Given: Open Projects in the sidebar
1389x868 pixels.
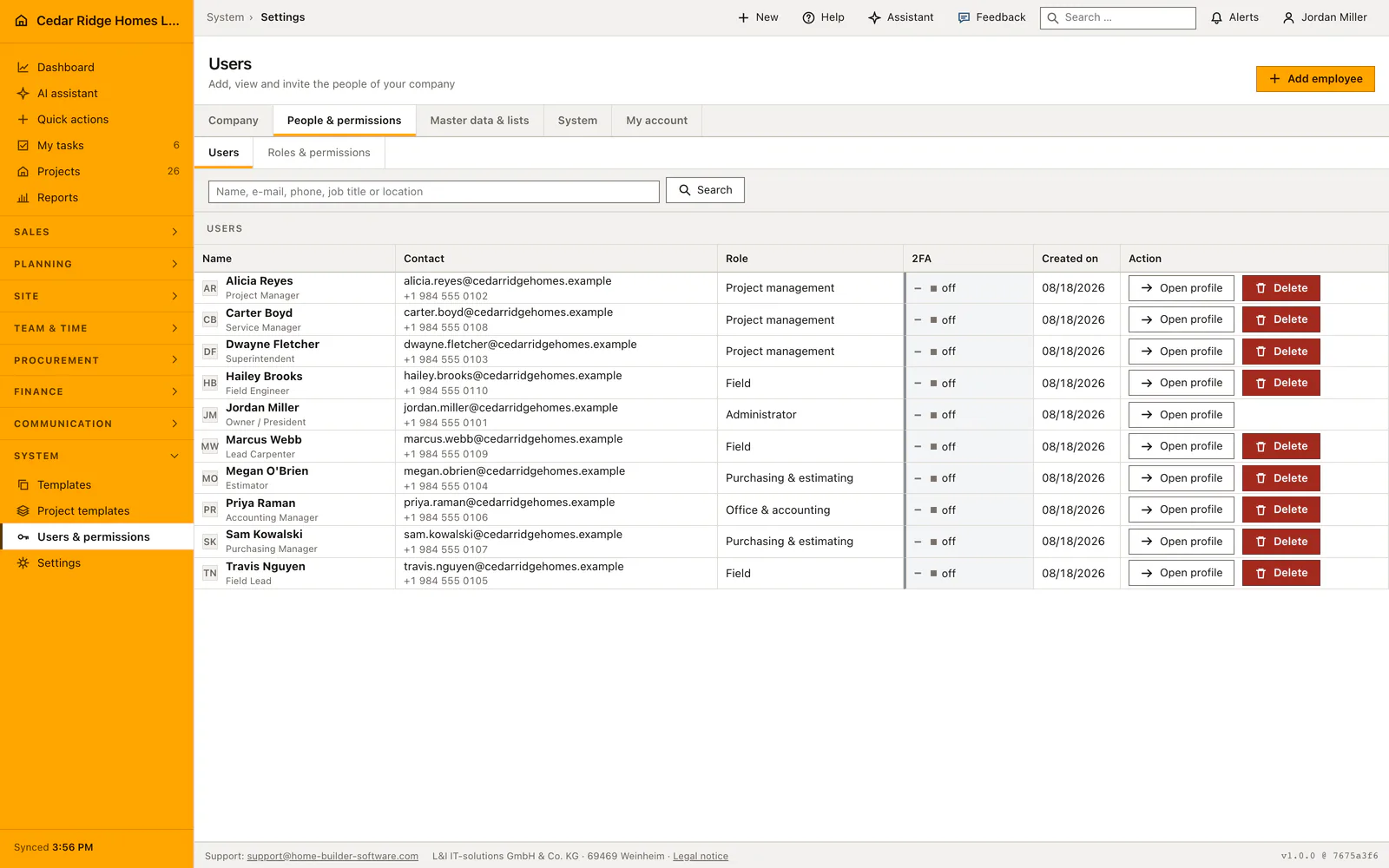Looking at the screenshot, I should tap(96, 171).
